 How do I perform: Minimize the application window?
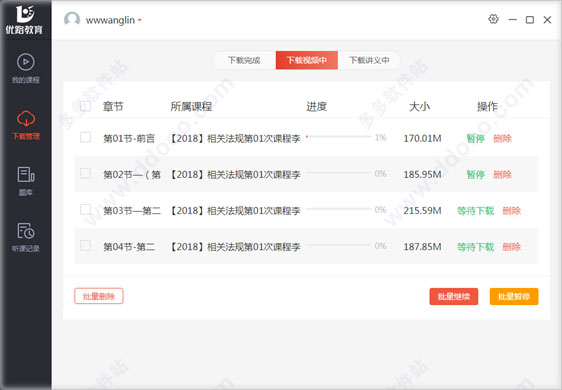pos(513,19)
